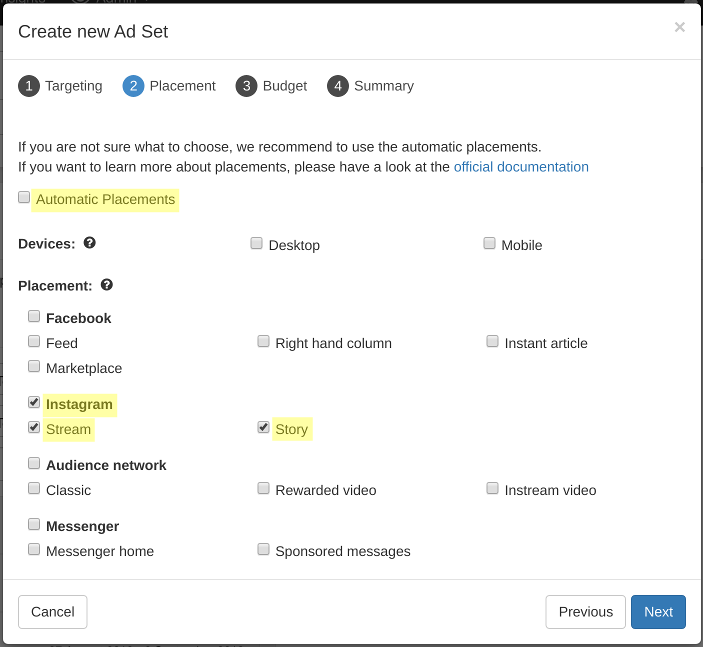Go to the Targeting step
703x647 pixels.
click(x=61, y=86)
